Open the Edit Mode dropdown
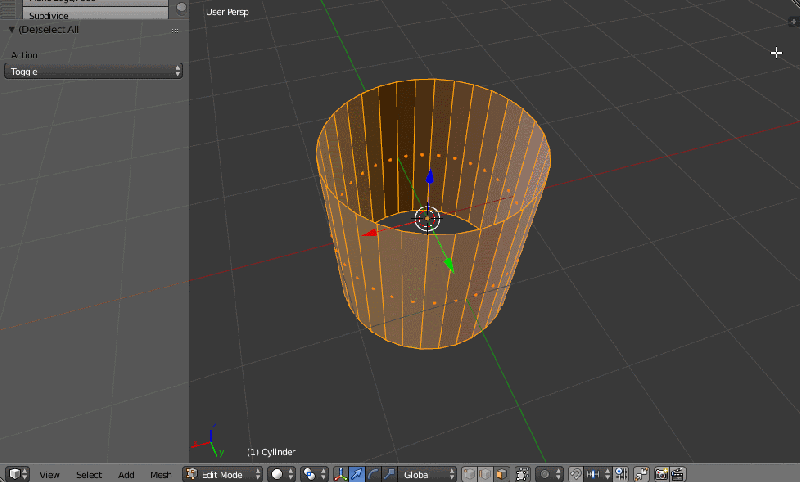 pos(222,474)
